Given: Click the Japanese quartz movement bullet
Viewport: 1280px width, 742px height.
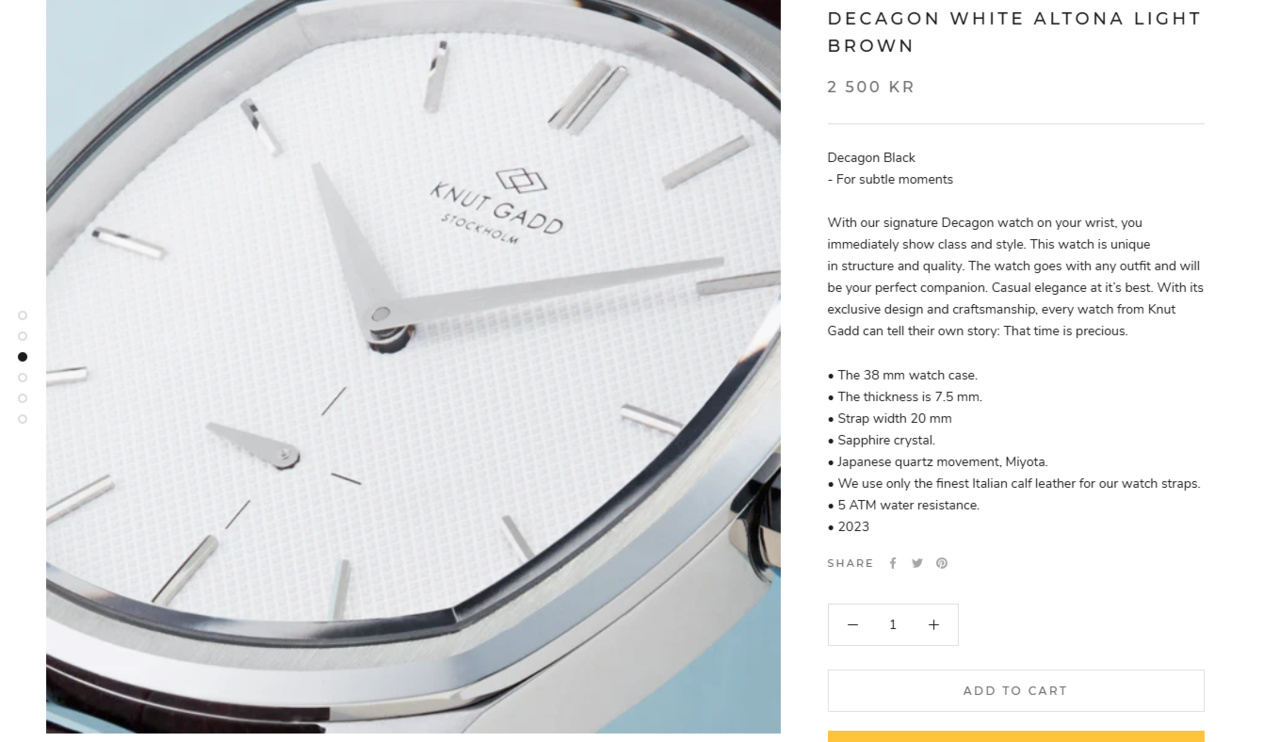Looking at the screenshot, I should [938, 462].
